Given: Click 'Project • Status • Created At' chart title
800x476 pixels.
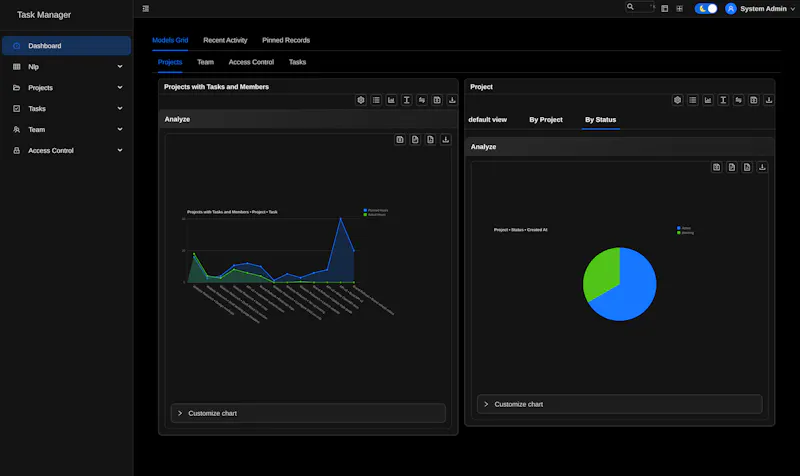Looking at the screenshot, I should 520,230.
